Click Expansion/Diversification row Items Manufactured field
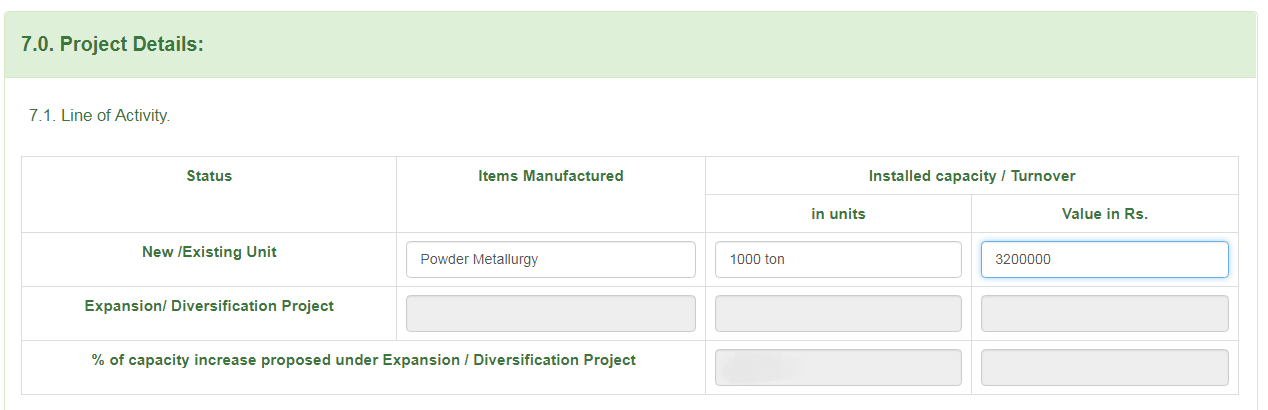 tap(550, 313)
